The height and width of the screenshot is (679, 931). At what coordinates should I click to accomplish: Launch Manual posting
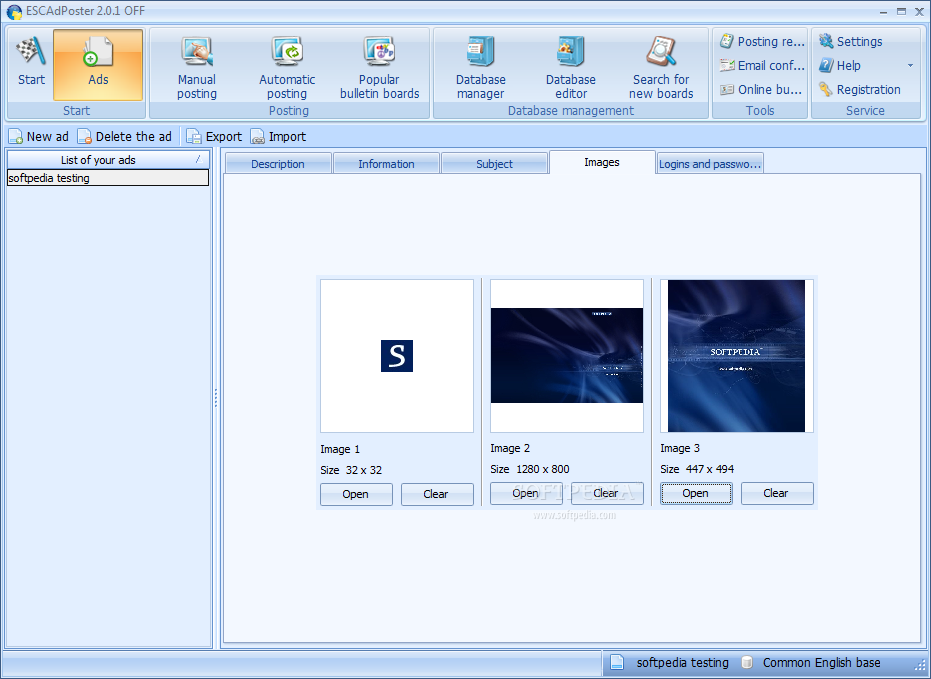pyautogui.click(x=197, y=67)
